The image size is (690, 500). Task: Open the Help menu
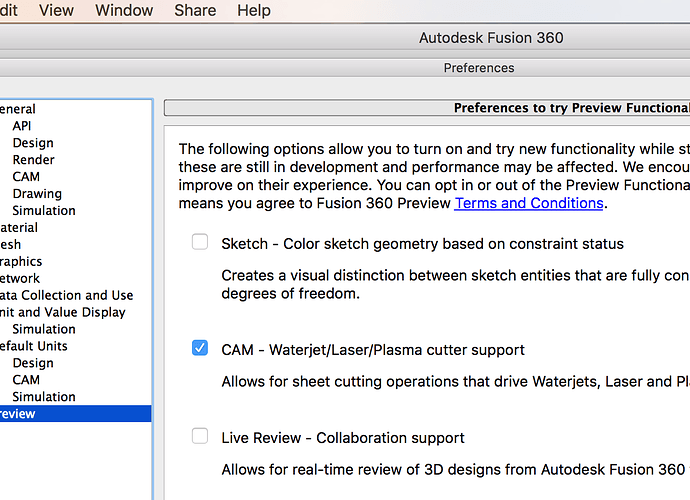(254, 10)
